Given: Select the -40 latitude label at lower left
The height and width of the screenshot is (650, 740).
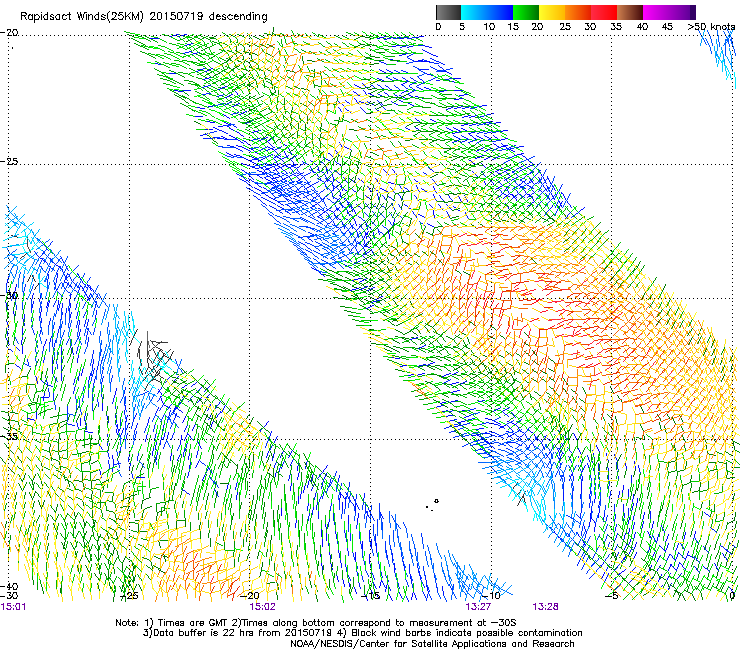Looking at the screenshot, I should pyautogui.click(x=9, y=586).
